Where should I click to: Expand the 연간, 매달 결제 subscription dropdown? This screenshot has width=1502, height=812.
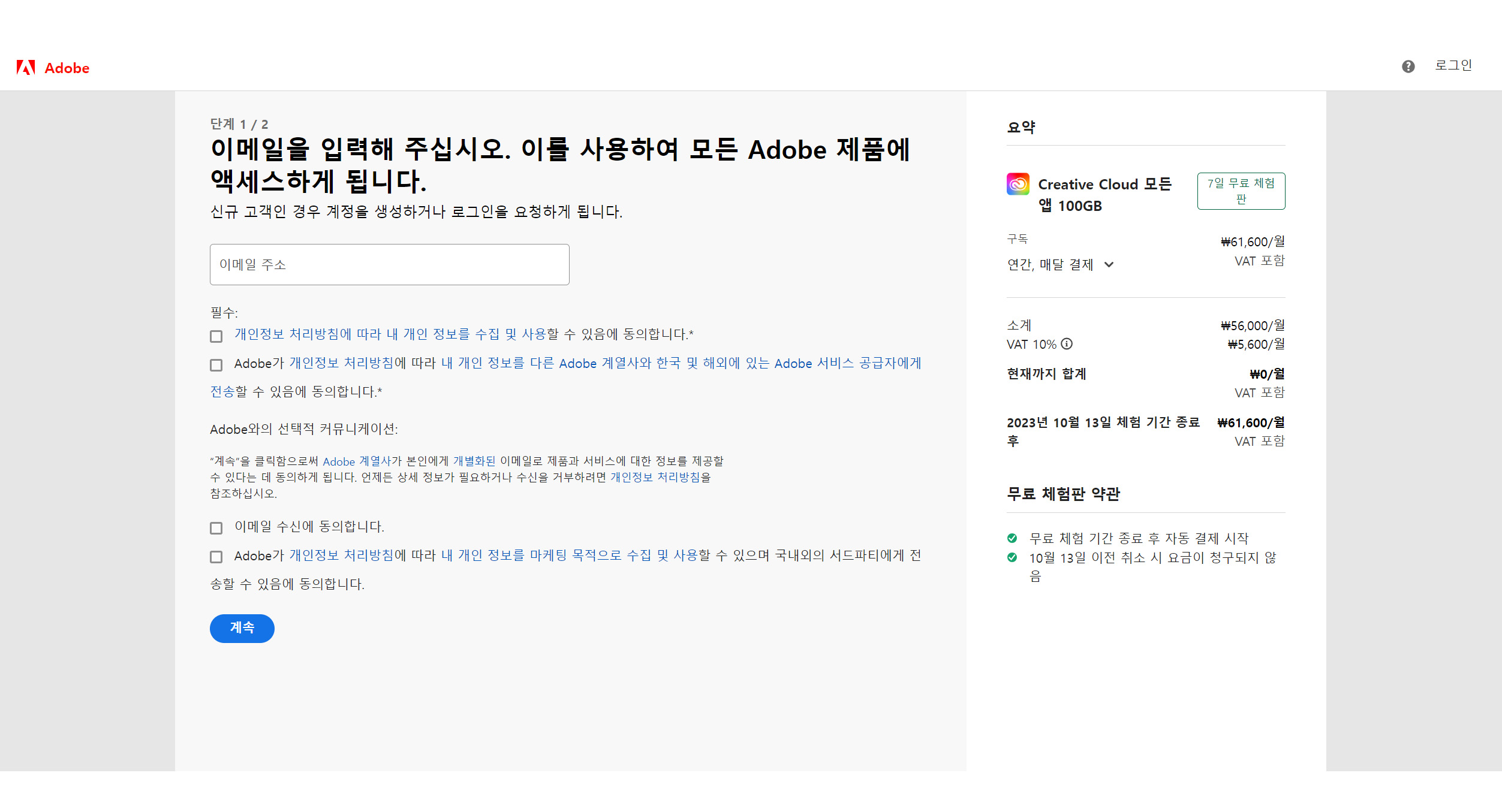click(1051, 264)
